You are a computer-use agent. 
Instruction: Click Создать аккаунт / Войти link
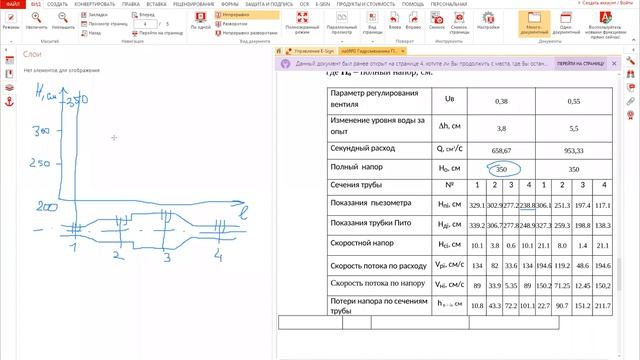click(x=606, y=3)
